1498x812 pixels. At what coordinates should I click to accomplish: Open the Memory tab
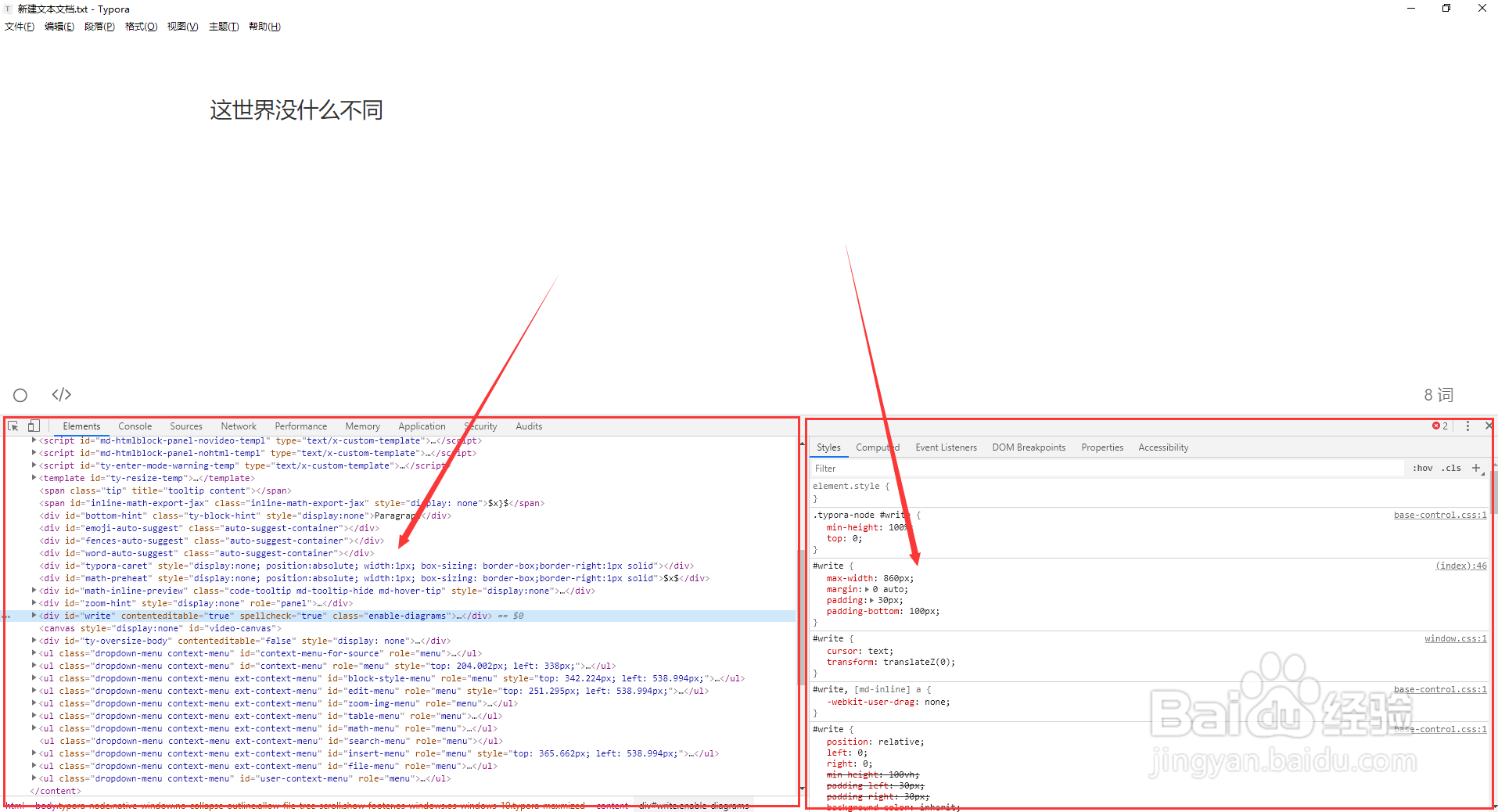(x=362, y=426)
